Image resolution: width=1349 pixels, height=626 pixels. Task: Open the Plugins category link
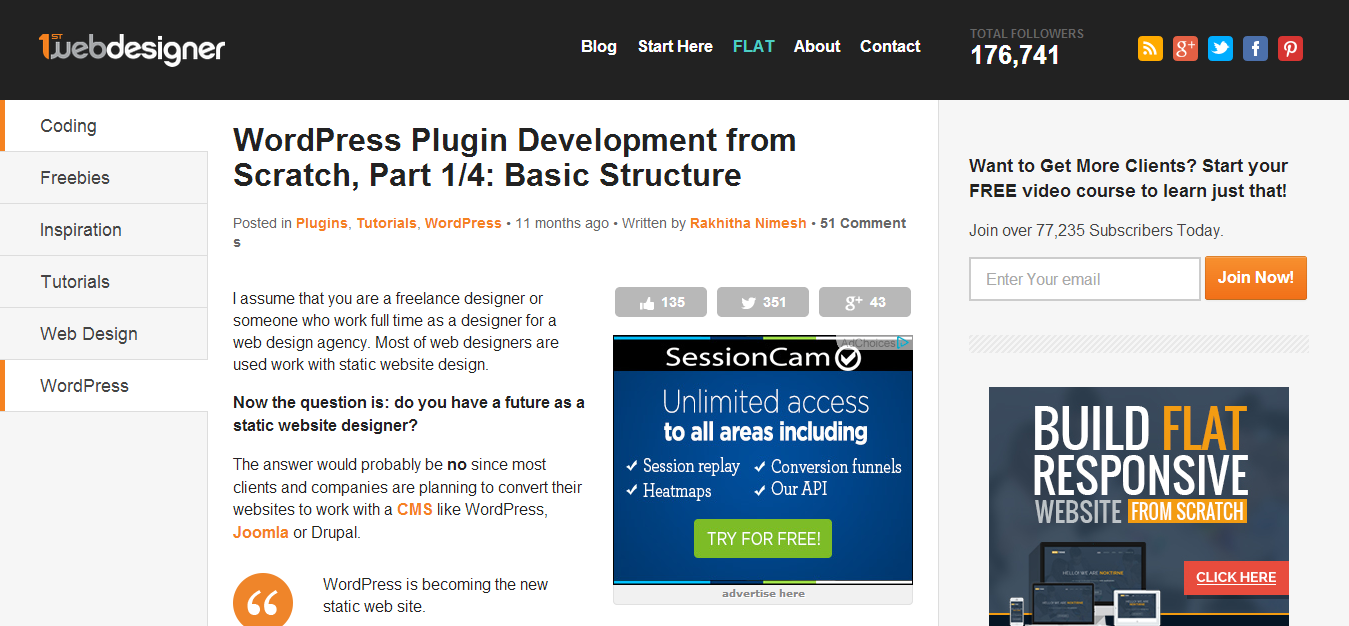point(322,223)
